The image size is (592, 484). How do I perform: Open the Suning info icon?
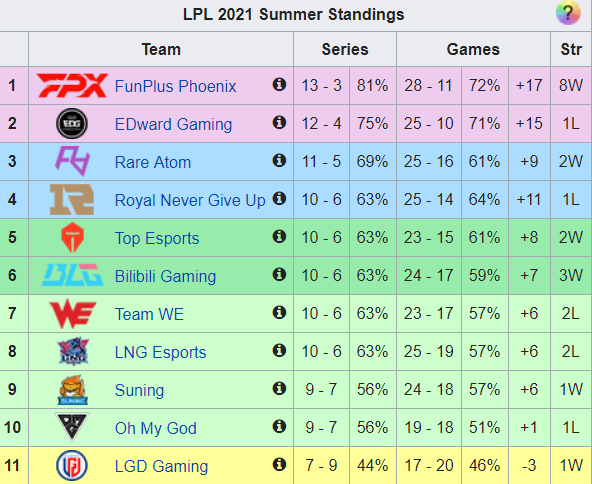[279, 388]
